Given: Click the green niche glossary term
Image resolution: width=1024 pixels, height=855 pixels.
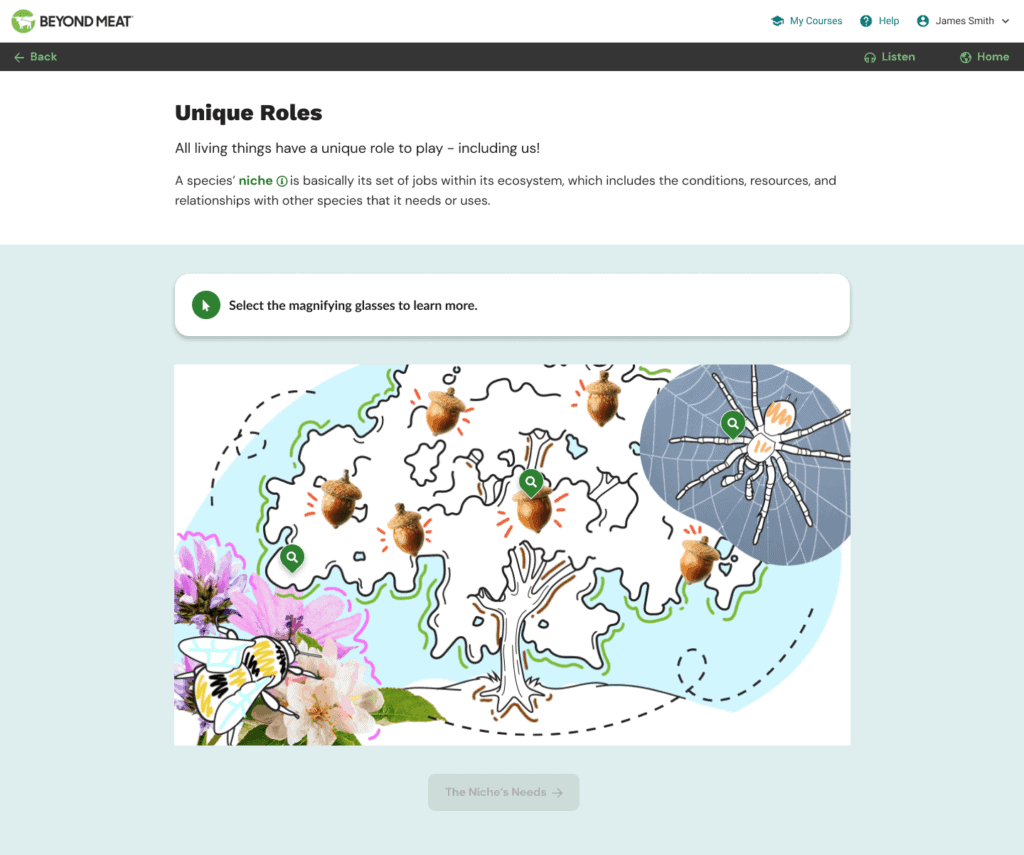Looking at the screenshot, I should coord(255,181).
